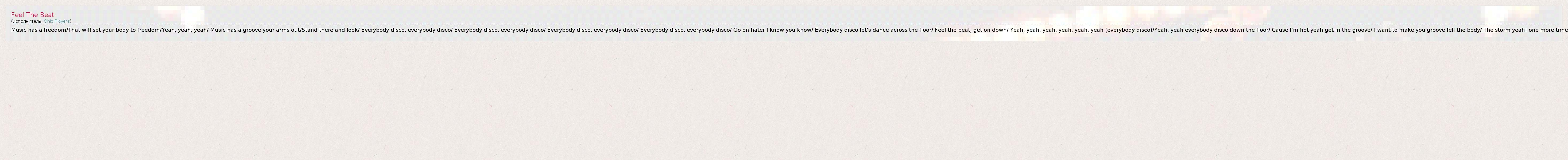Click "The storm yeah!" lyric text
This screenshot has width=1568, height=160.
[1505, 30]
